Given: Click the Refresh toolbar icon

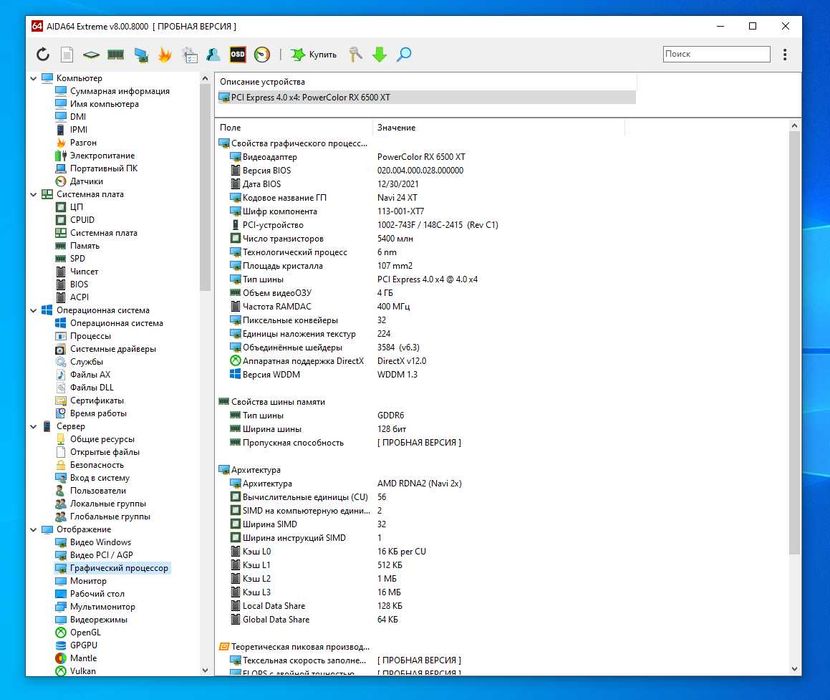Looking at the screenshot, I should pyautogui.click(x=43, y=54).
